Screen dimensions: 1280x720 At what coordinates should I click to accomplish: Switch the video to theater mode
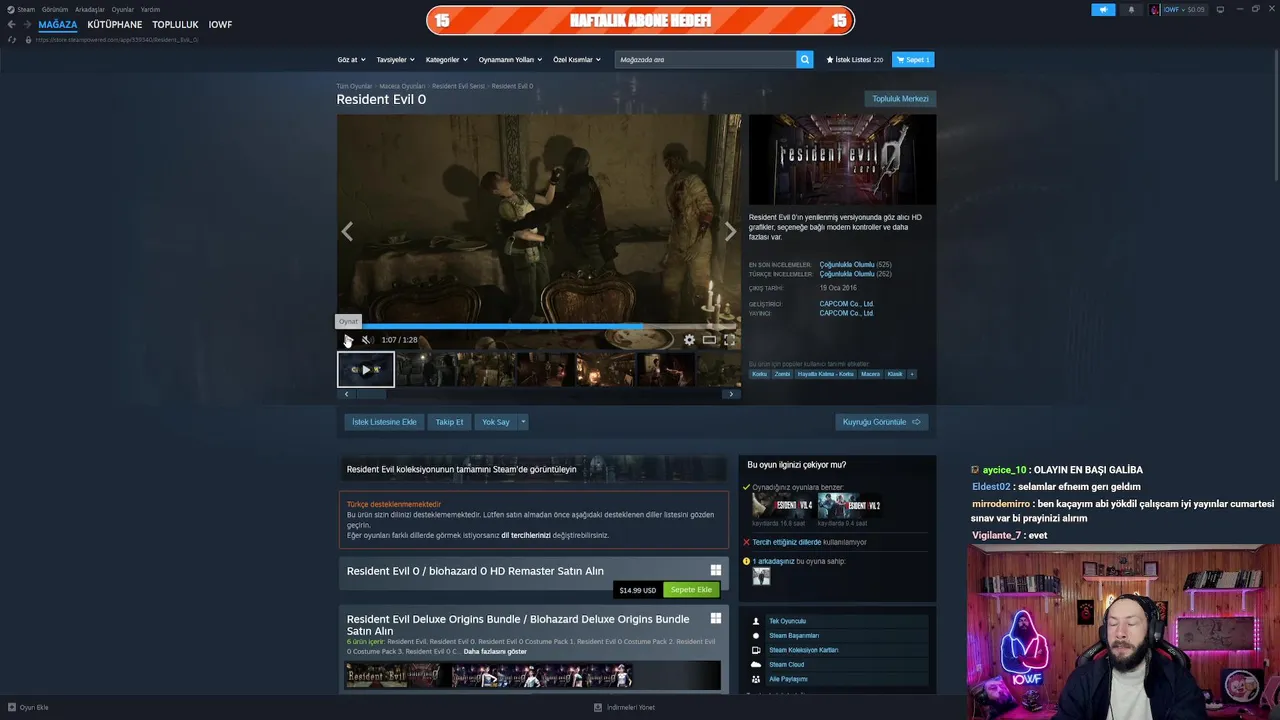709,340
